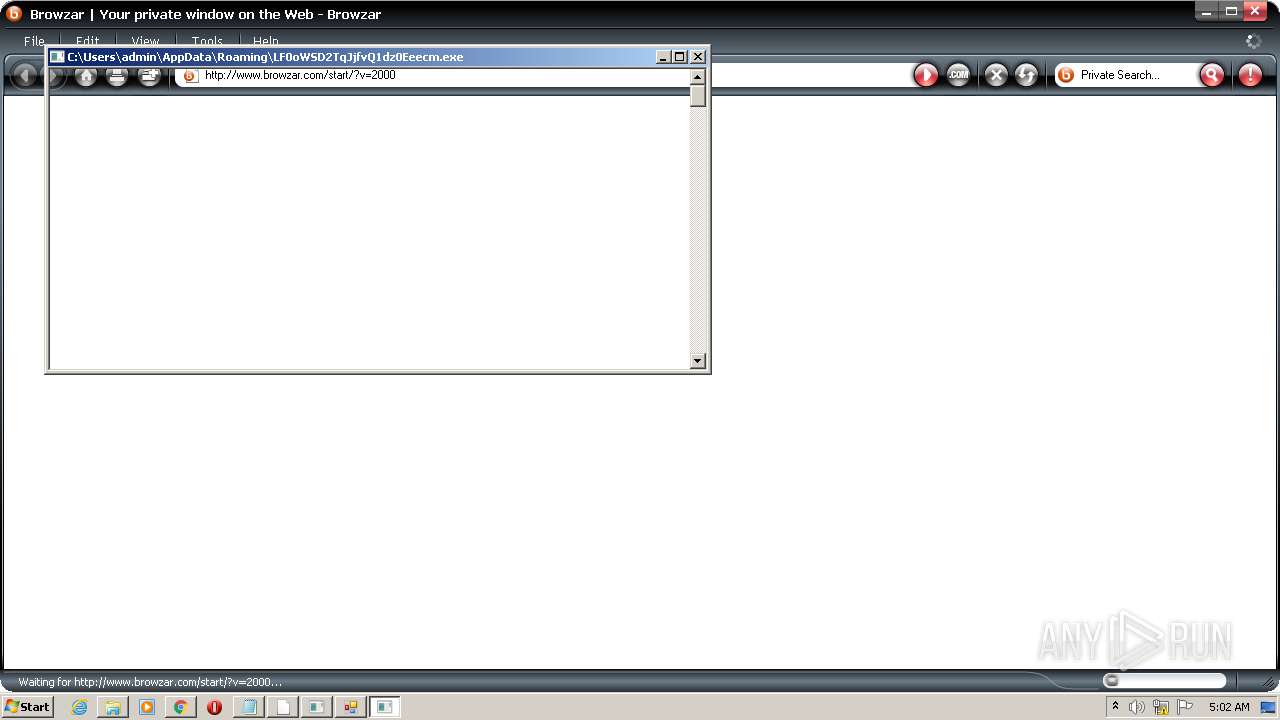Go to the home page in Browzar
The image size is (1280, 720).
pos(86,76)
